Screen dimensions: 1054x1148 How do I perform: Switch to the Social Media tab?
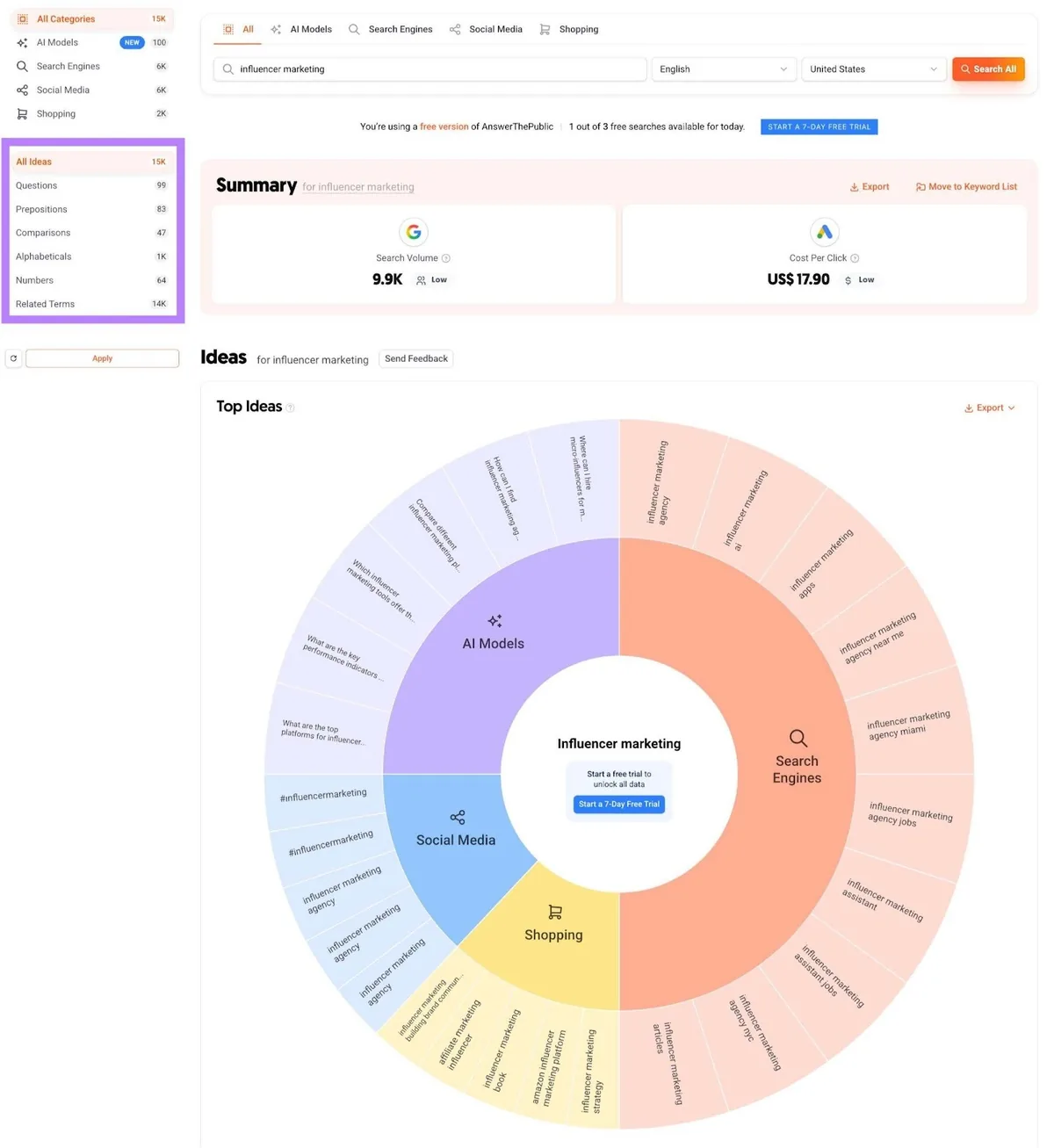coord(486,29)
